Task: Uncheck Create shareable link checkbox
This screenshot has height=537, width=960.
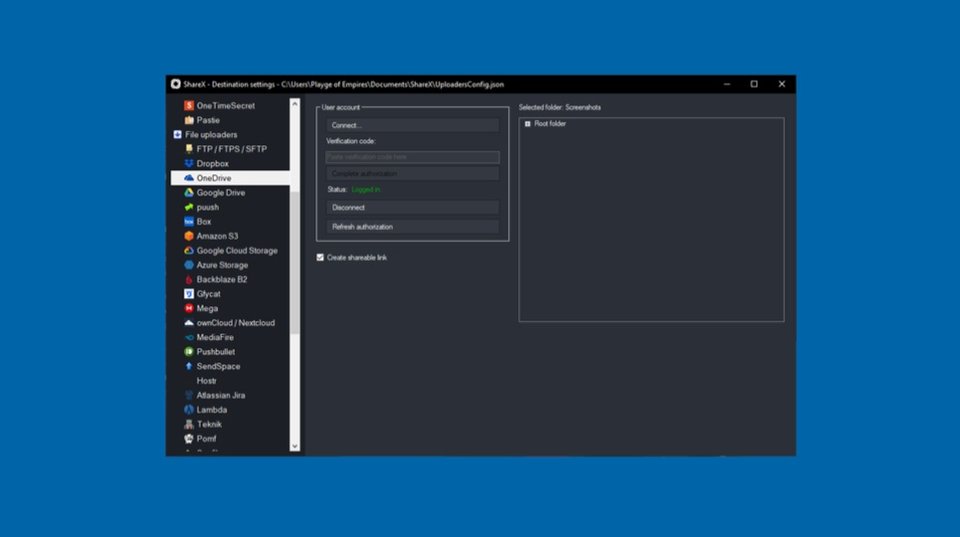Action: (320, 257)
